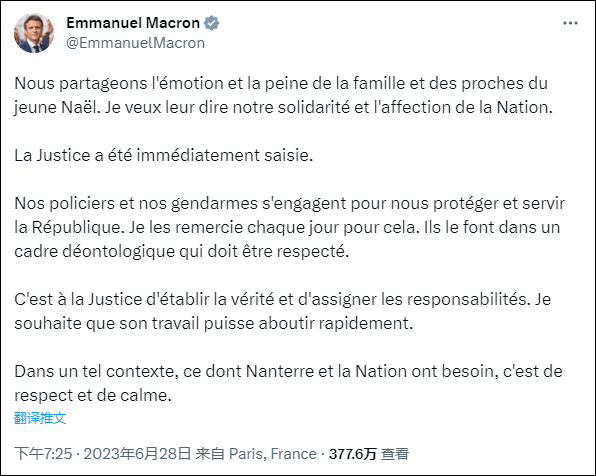Viewport: 596px width, 476px height.
Task: Click the blue verified badge
Action: point(211,23)
